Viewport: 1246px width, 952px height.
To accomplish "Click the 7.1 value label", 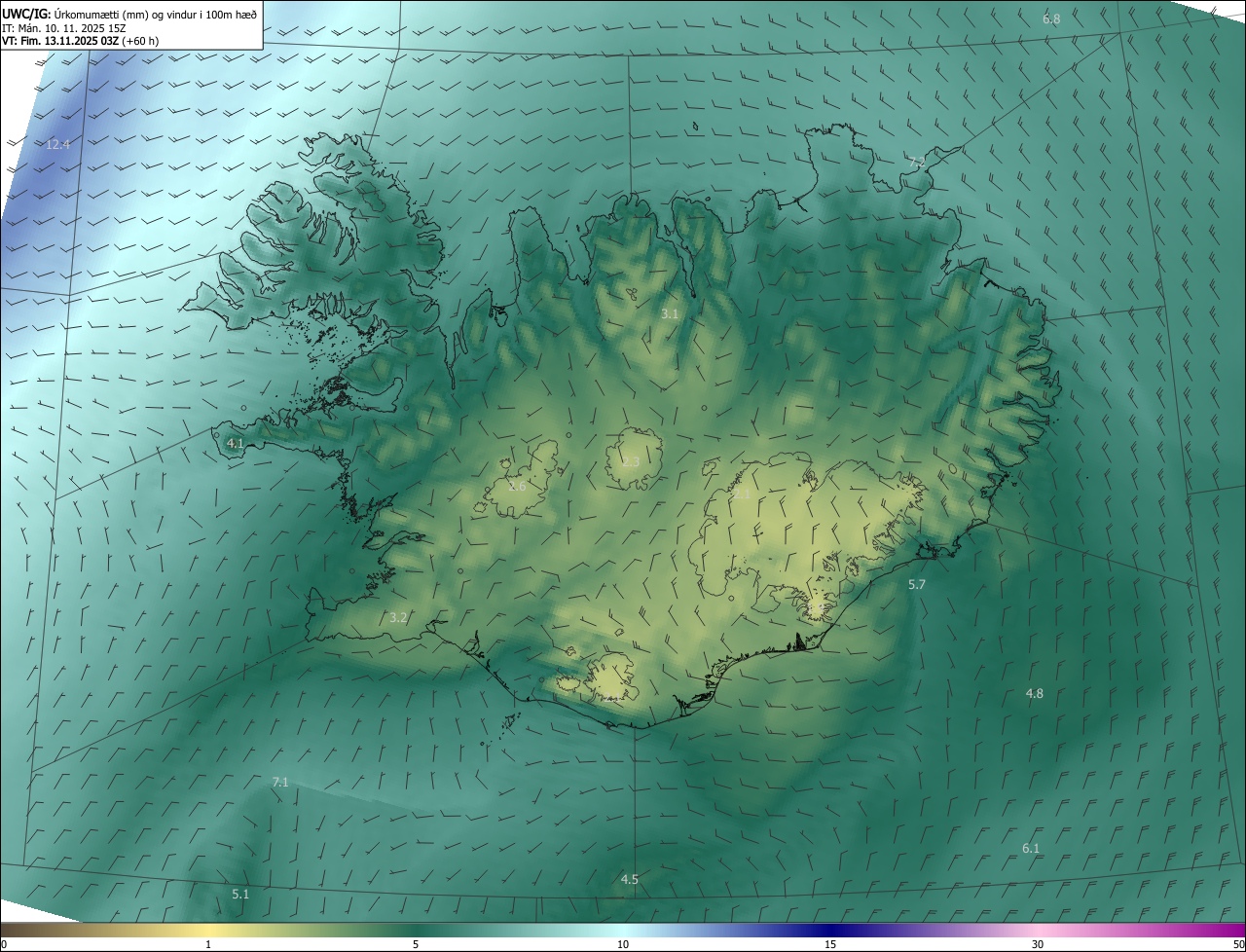I will [280, 782].
